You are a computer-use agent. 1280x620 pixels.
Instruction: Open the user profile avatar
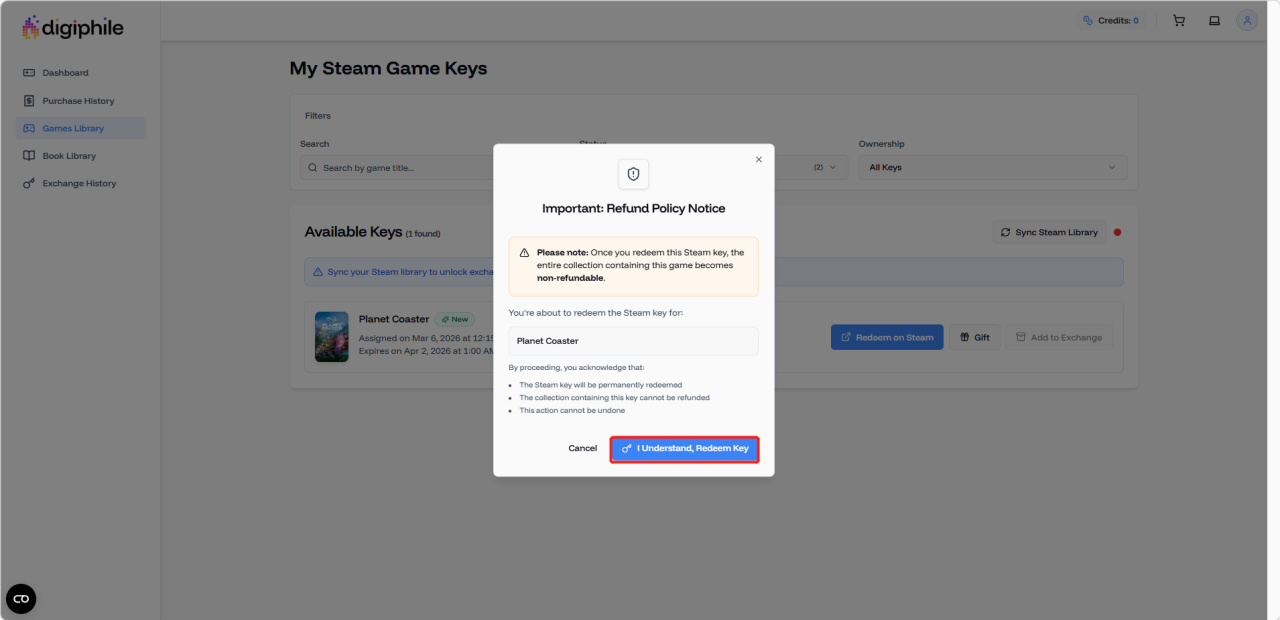click(x=1247, y=20)
